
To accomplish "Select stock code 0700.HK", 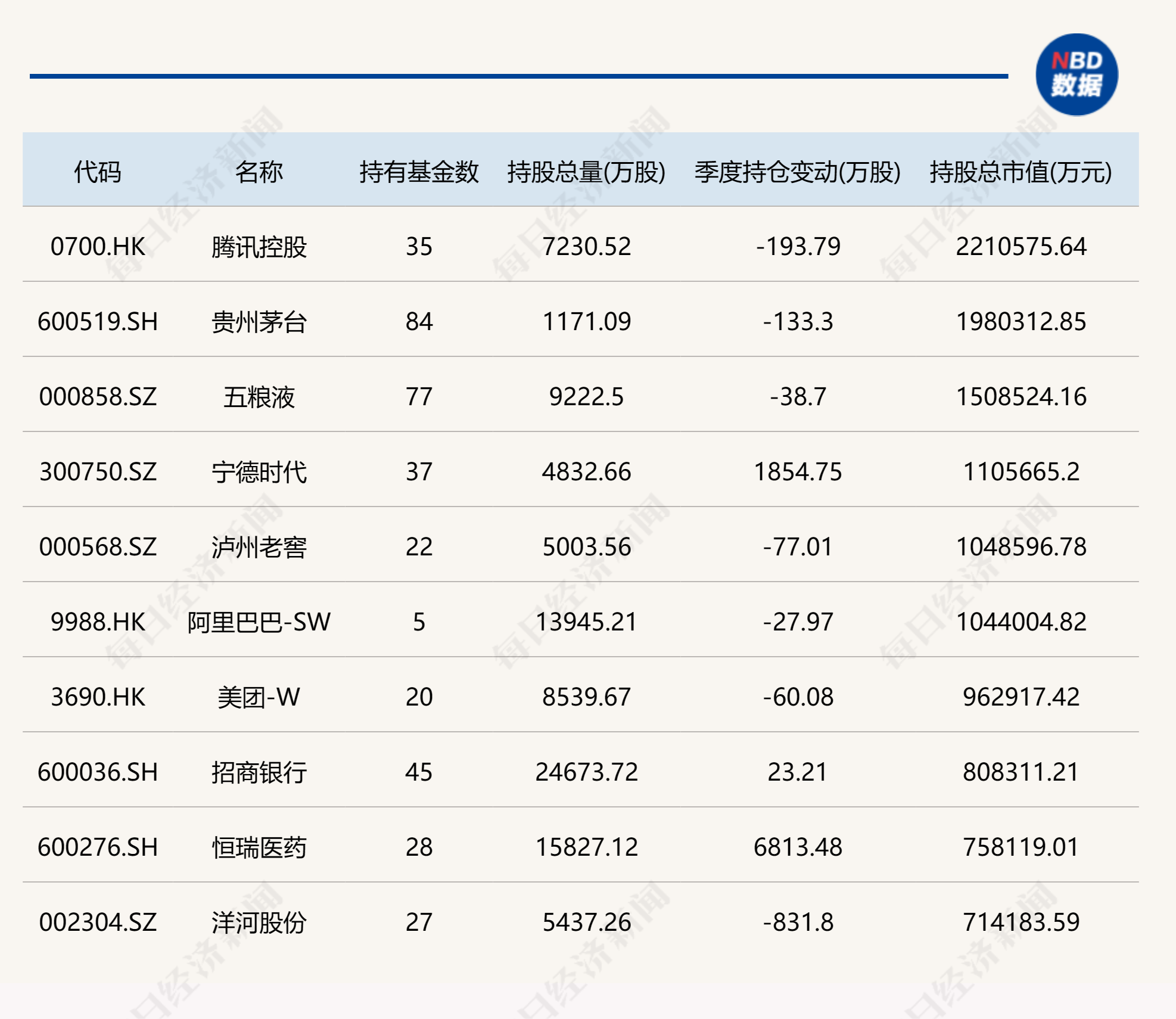I will 98,247.
